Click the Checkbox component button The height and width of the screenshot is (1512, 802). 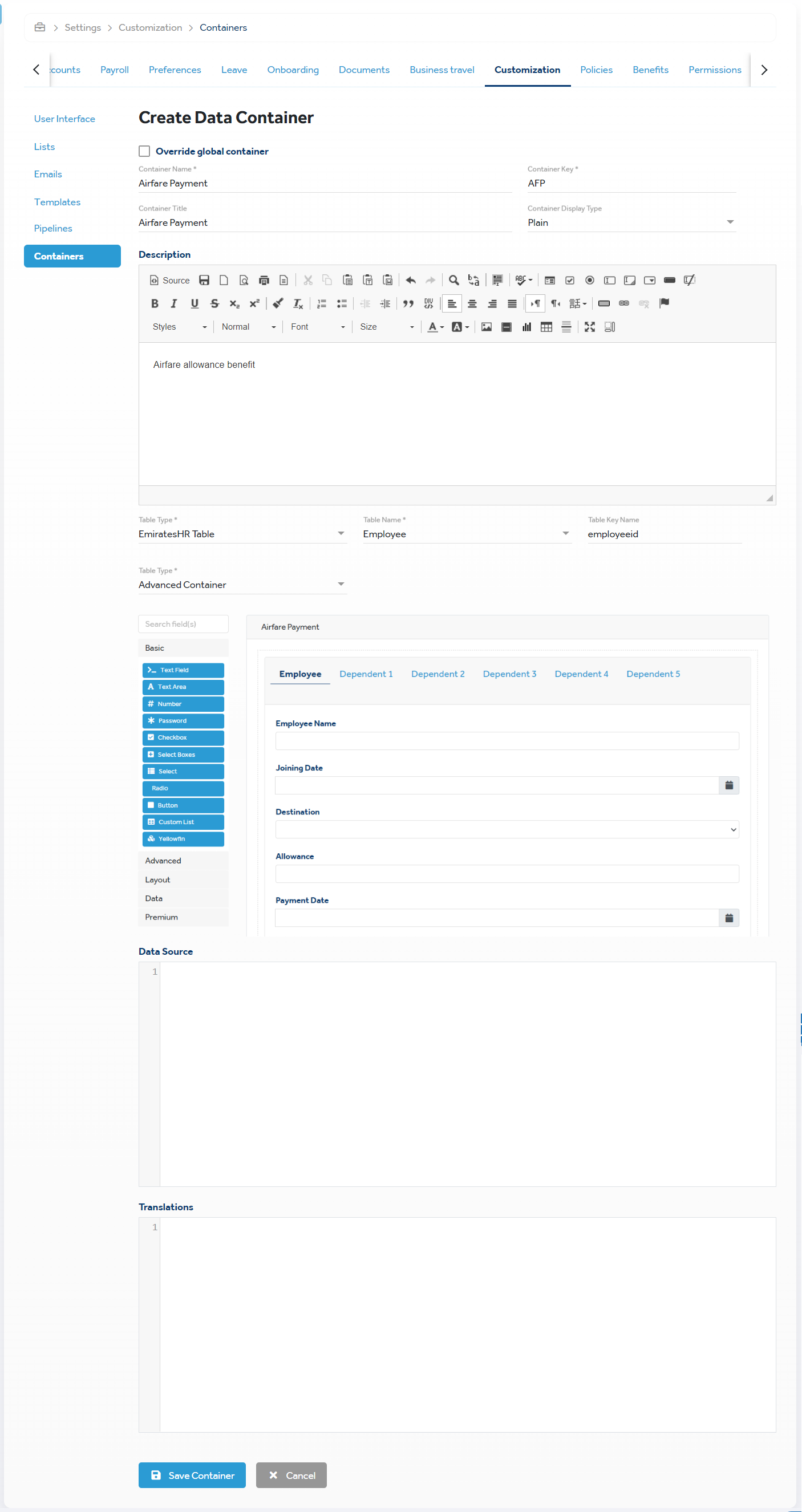183,738
